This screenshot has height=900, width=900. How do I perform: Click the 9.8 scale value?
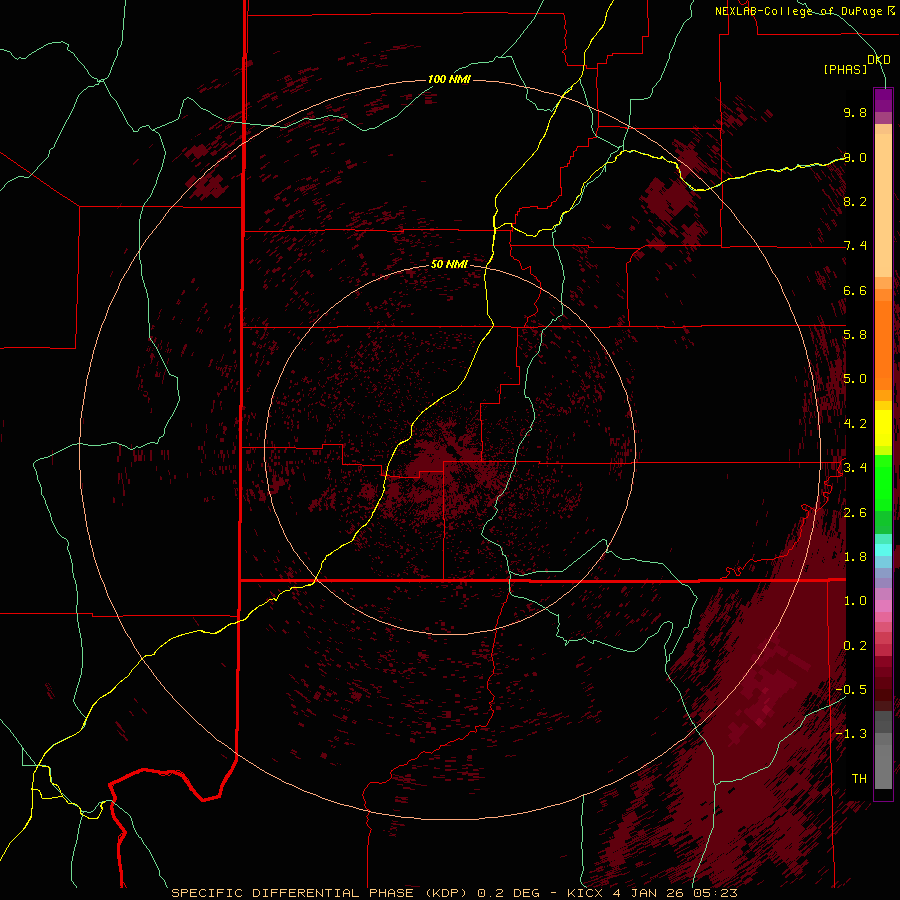[855, 112]
